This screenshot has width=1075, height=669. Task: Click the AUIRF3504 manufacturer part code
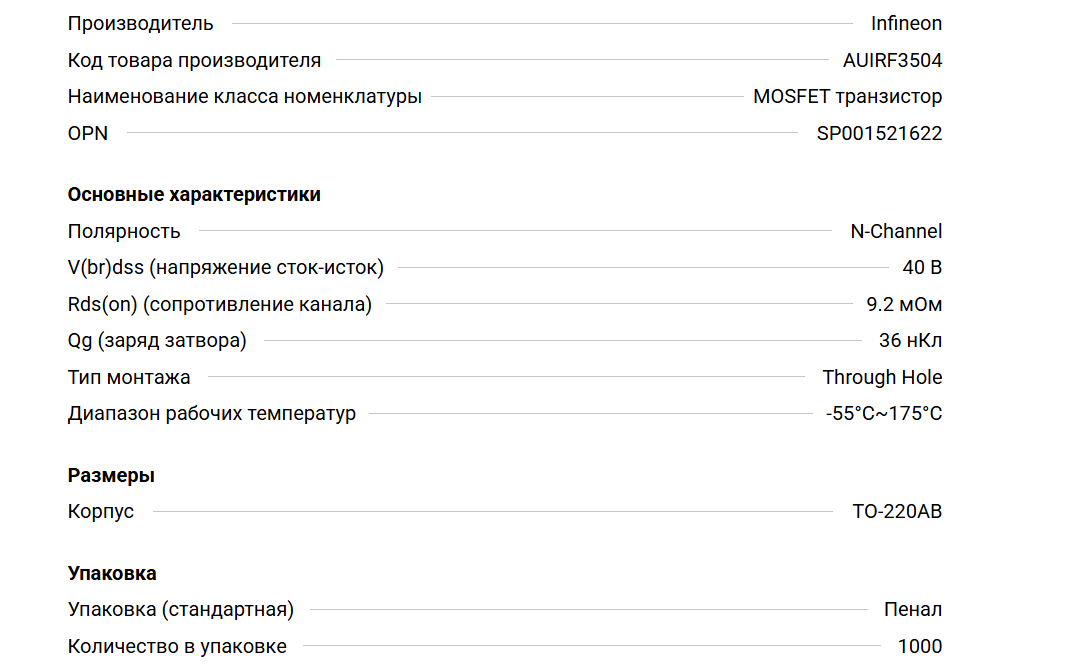(x=892, y=60)
